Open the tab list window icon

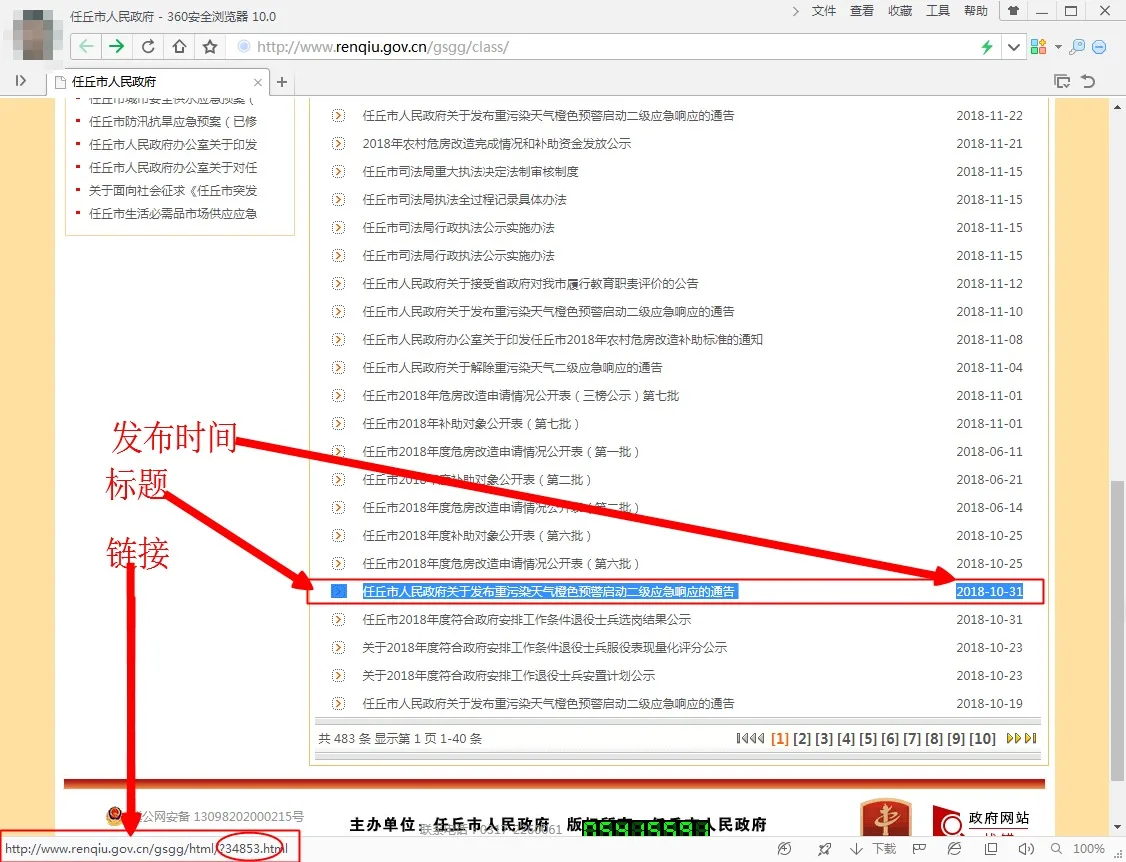[1061, 81]
